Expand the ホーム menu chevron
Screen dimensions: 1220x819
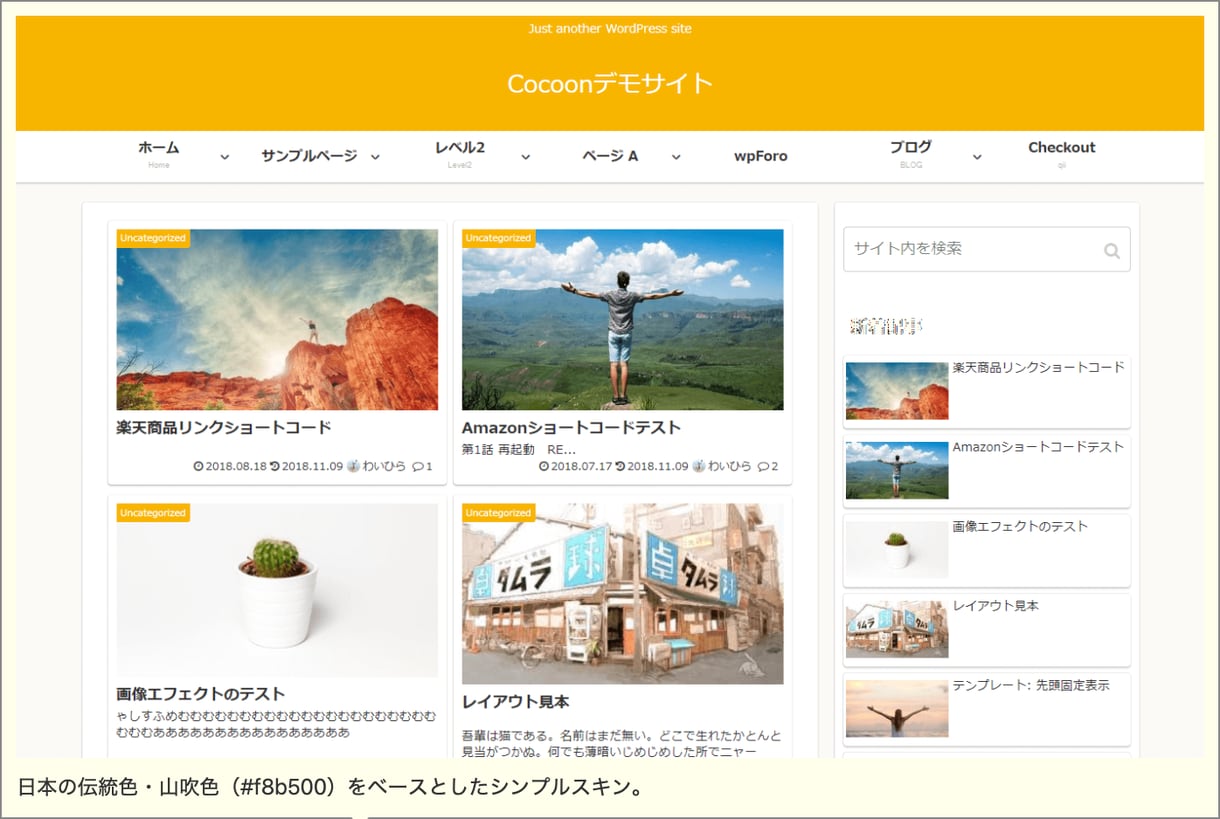click(x=225, y=157)
